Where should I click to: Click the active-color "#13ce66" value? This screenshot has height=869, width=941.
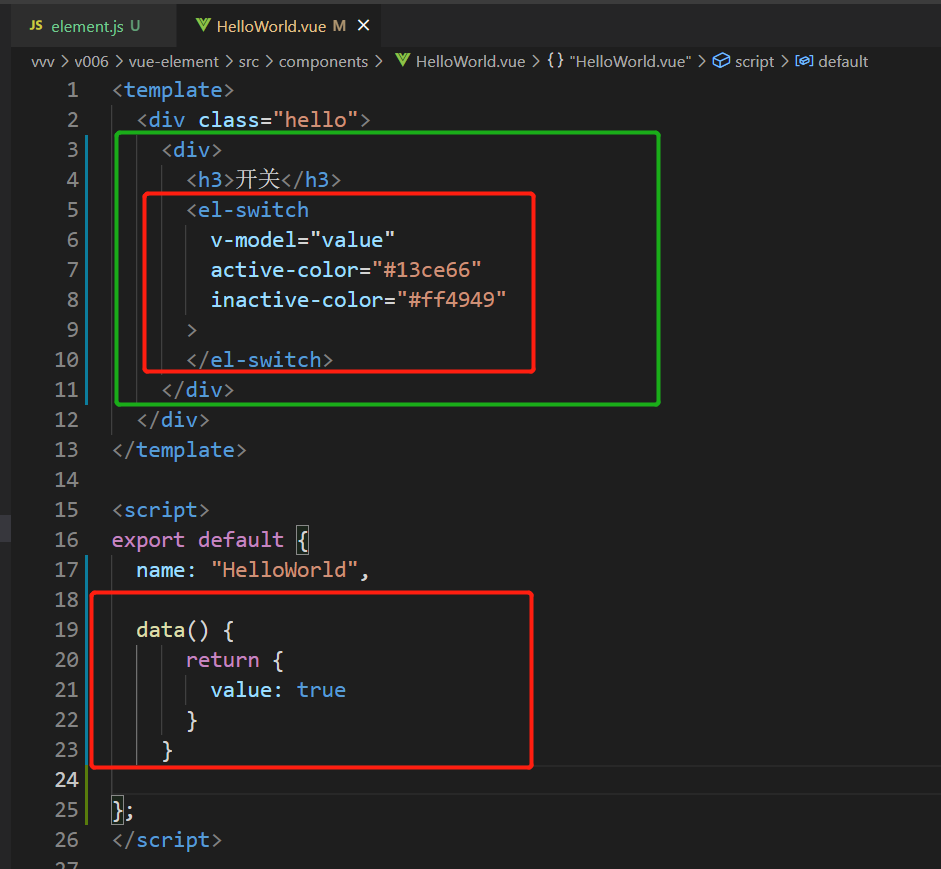[x=426, y=270]
